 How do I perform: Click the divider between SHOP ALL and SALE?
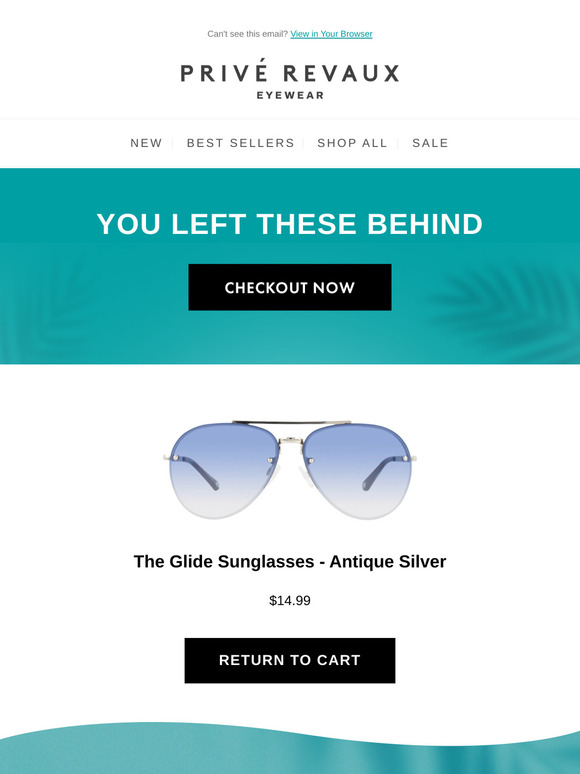point(399,143)
